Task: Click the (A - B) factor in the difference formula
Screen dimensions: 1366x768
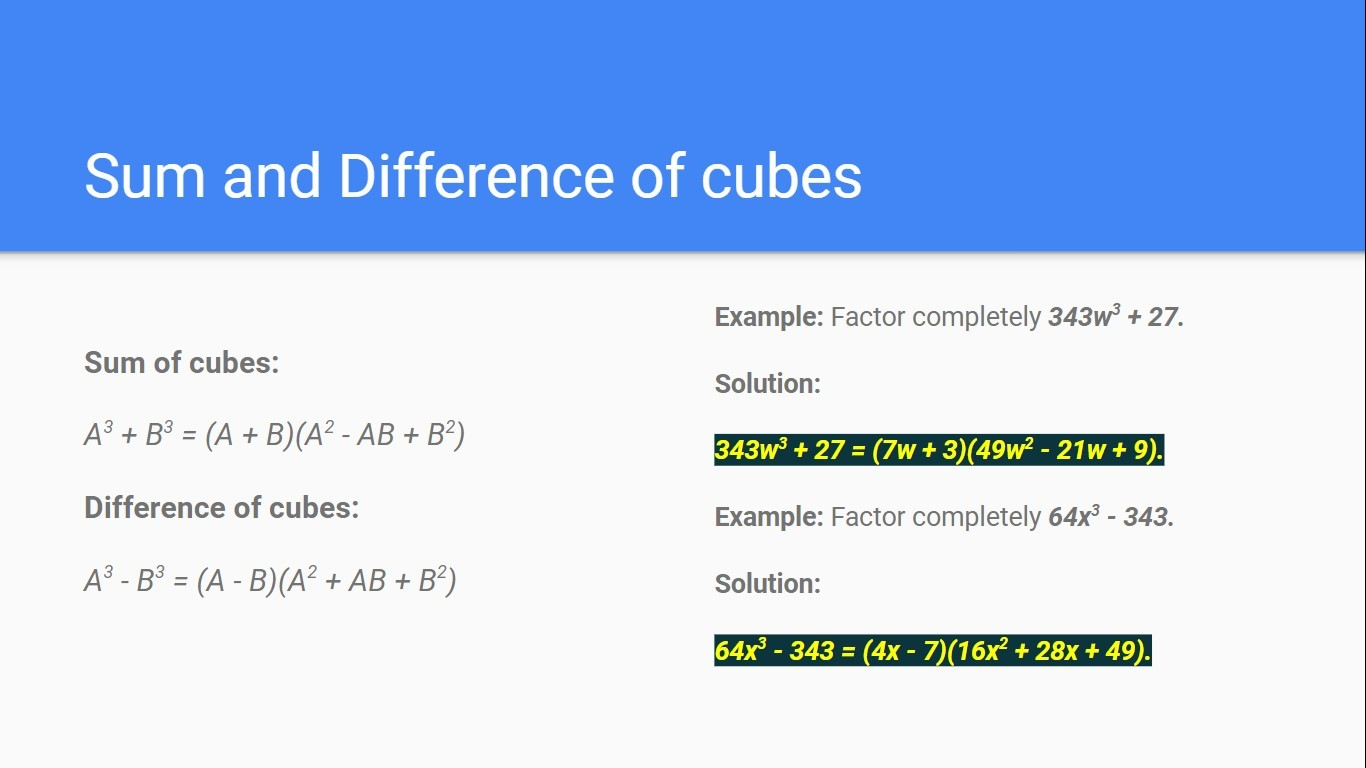Action: (x=237, y=581)
